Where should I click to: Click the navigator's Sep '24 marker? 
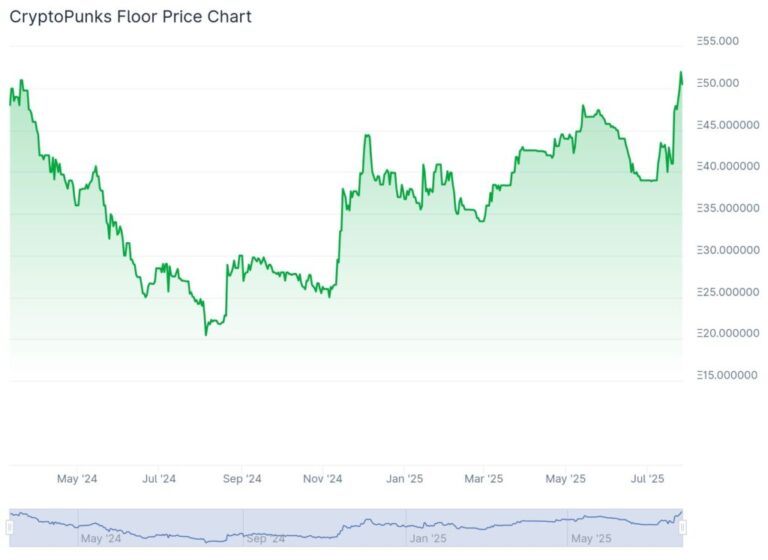point(265,538)
